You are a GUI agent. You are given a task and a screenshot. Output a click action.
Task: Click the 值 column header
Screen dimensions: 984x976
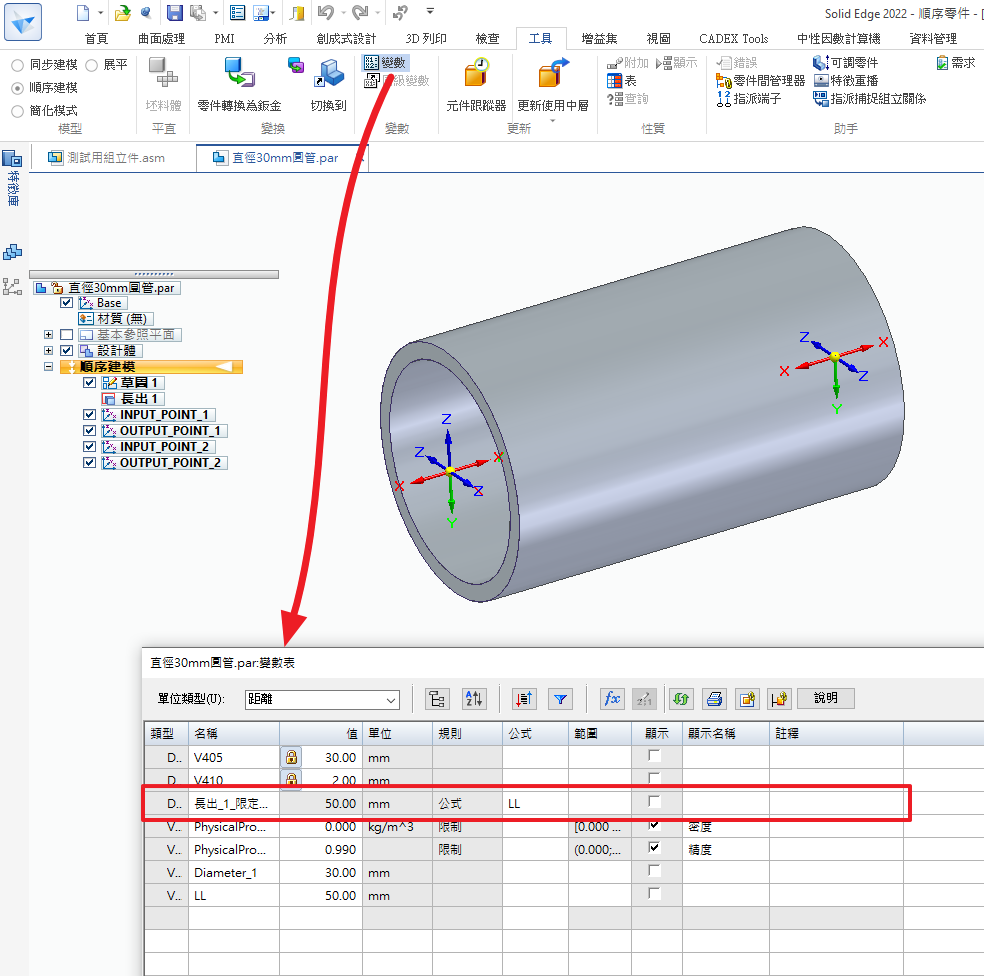pyautogui.click(x=321, y=733)
